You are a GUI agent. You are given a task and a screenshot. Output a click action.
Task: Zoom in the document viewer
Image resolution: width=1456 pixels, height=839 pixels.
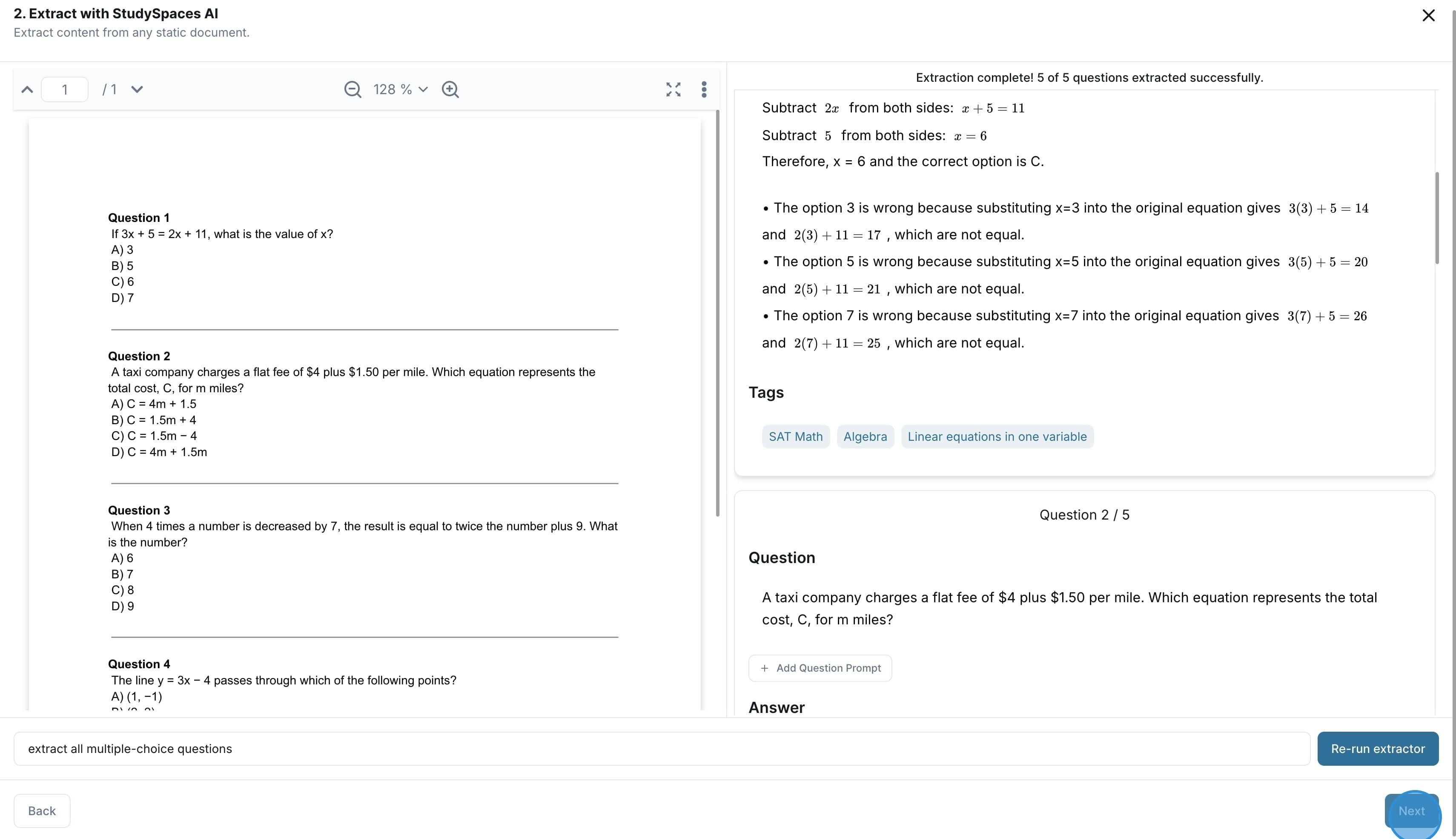[x=450, y=89]
